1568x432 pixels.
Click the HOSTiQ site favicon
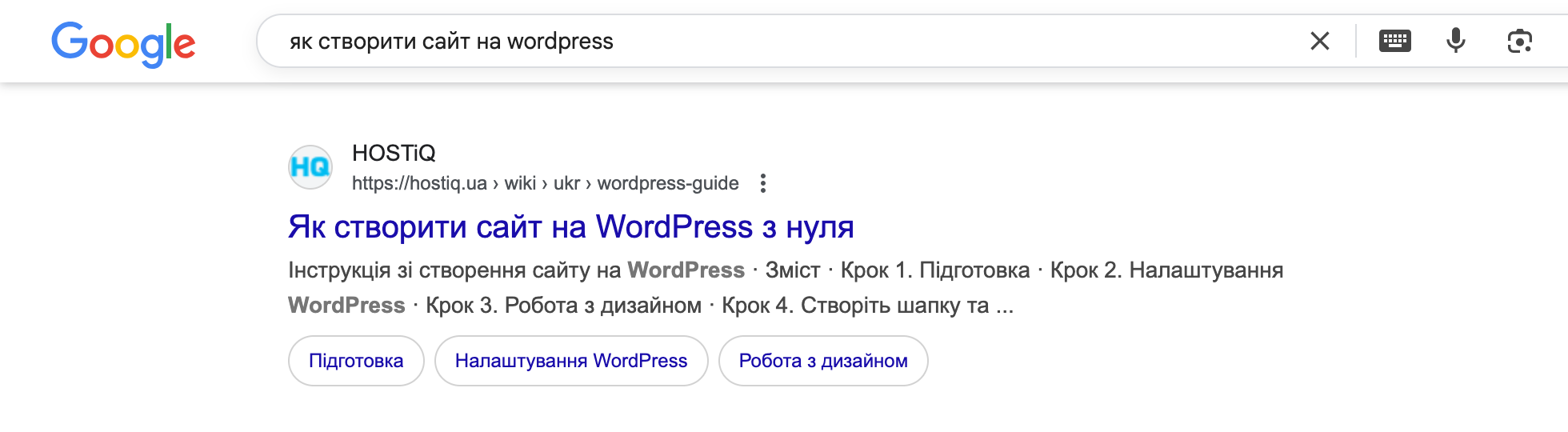tap(310, 166)
